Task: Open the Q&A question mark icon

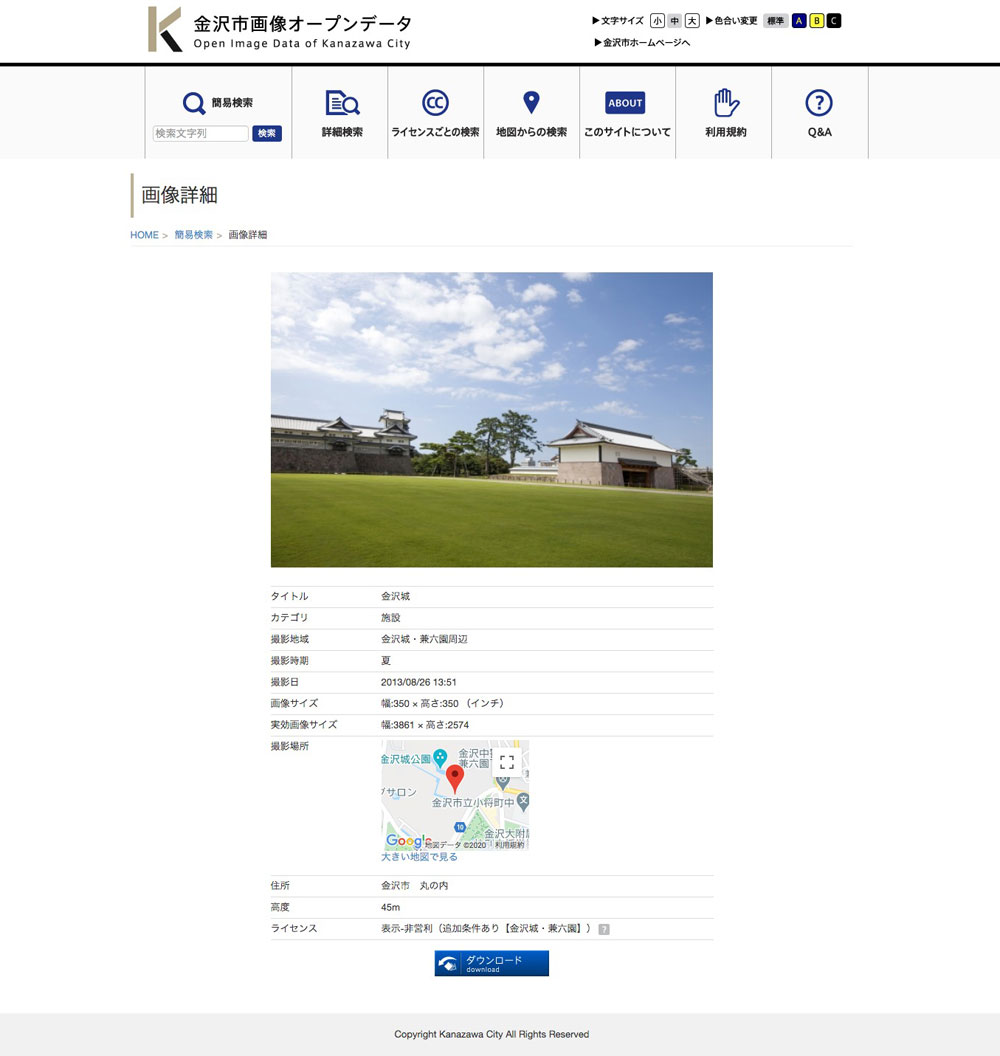Action: point(819,103)
